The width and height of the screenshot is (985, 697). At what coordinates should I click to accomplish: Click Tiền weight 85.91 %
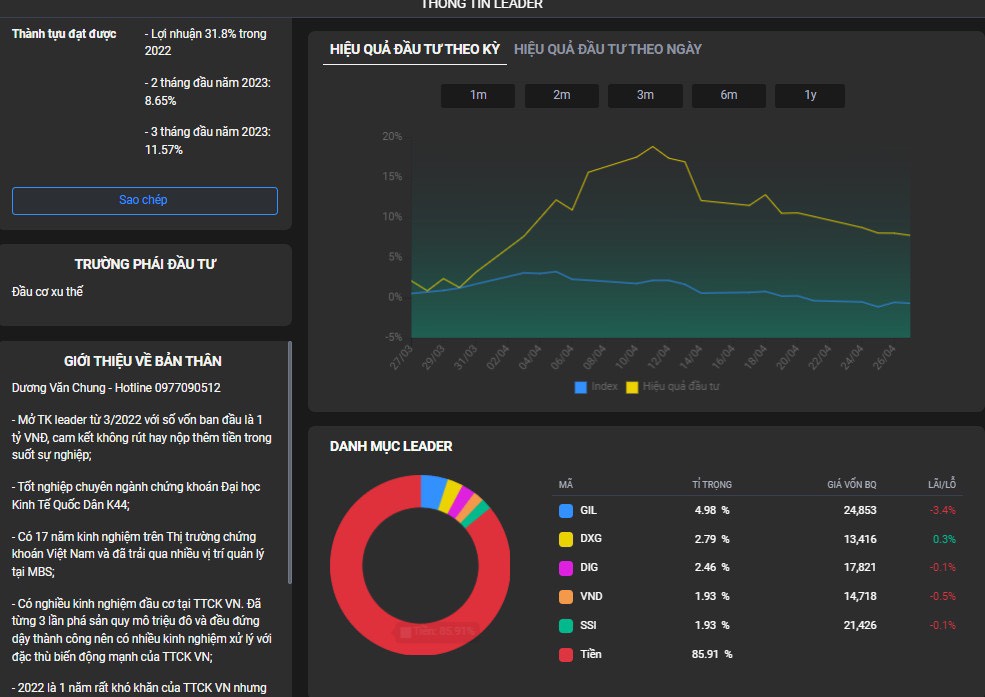[712, 654]
